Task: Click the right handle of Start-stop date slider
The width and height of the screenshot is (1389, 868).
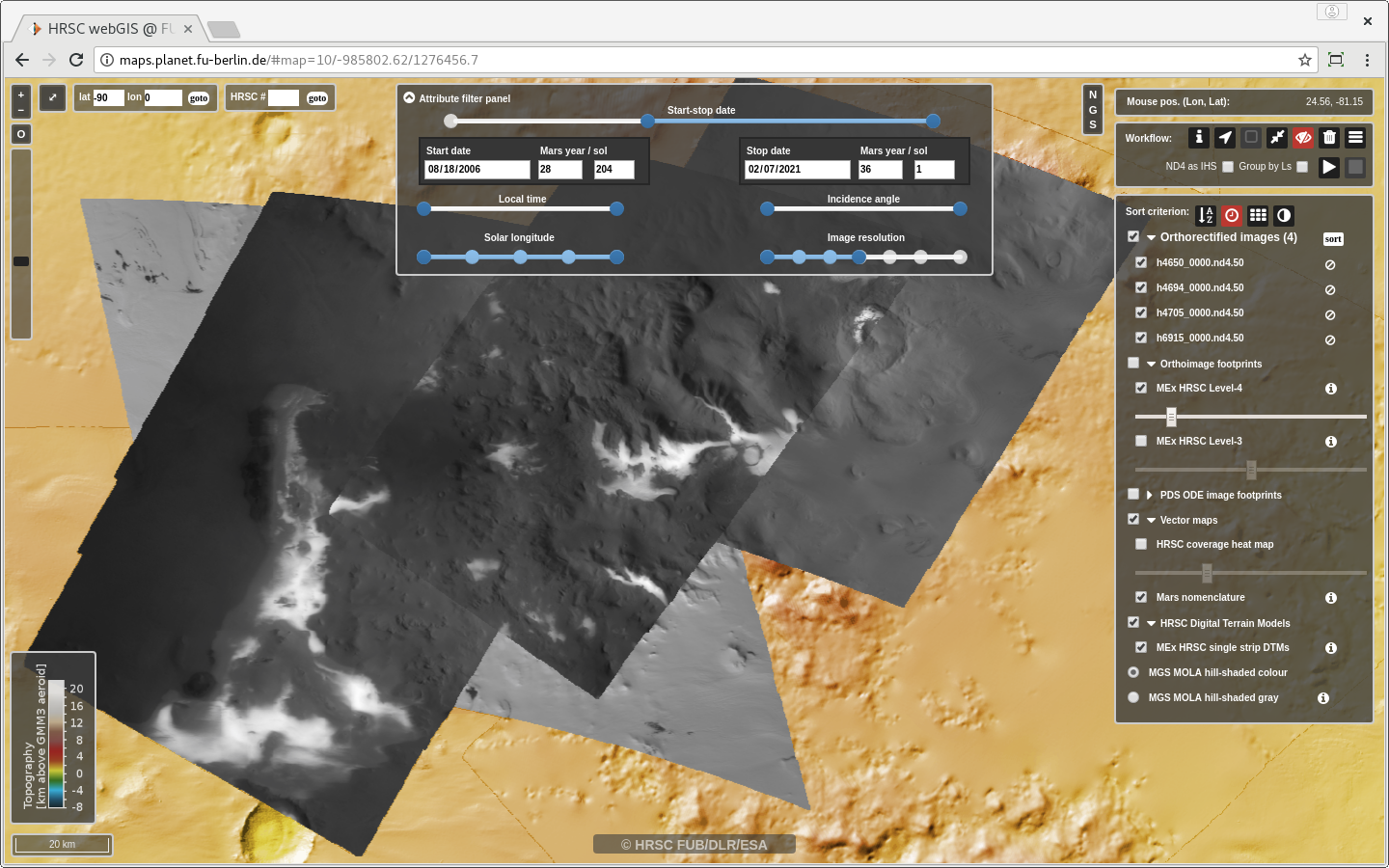Action: 933,121
